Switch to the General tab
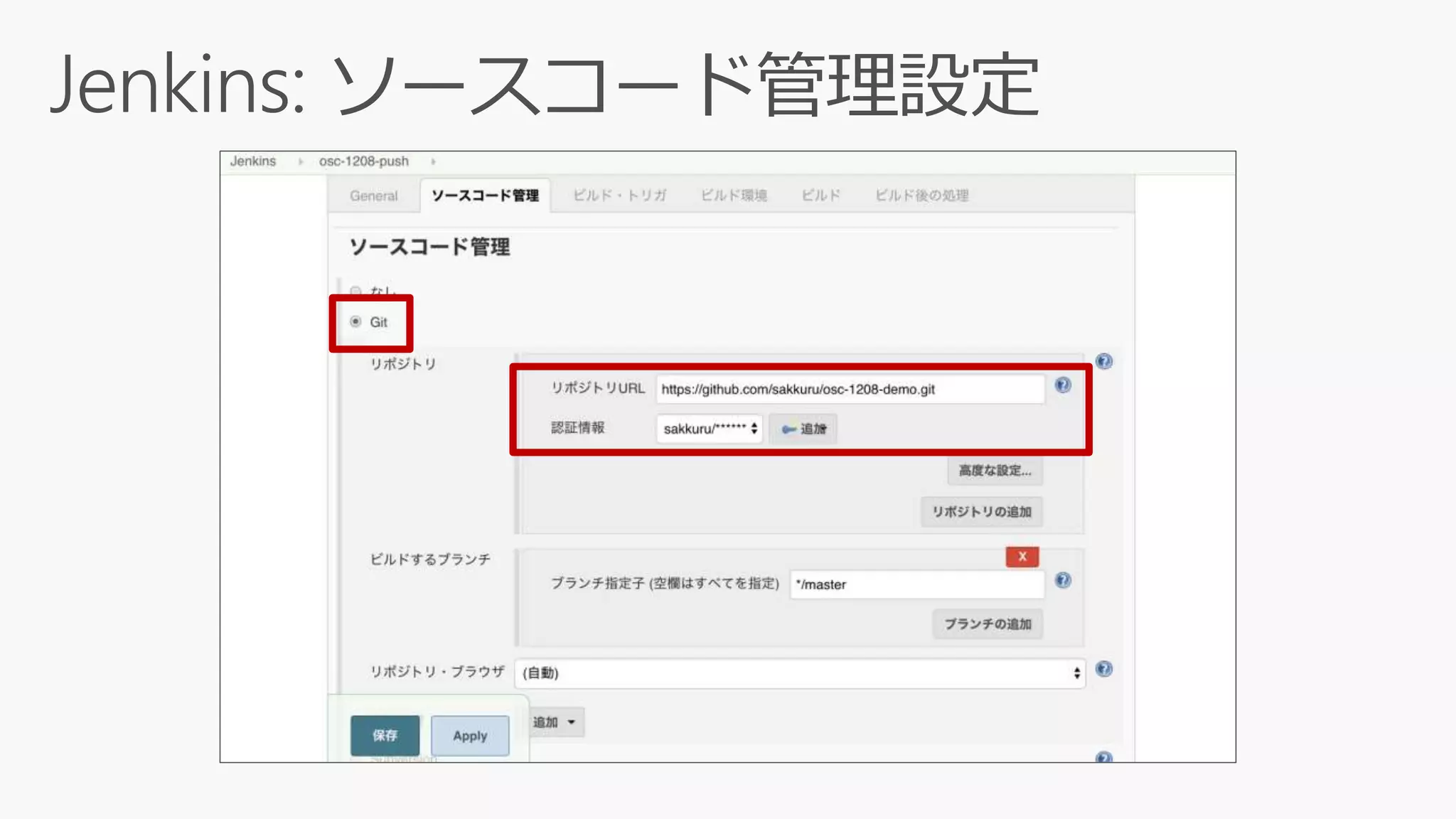The image size is (1456, 819). coord(373,196)
